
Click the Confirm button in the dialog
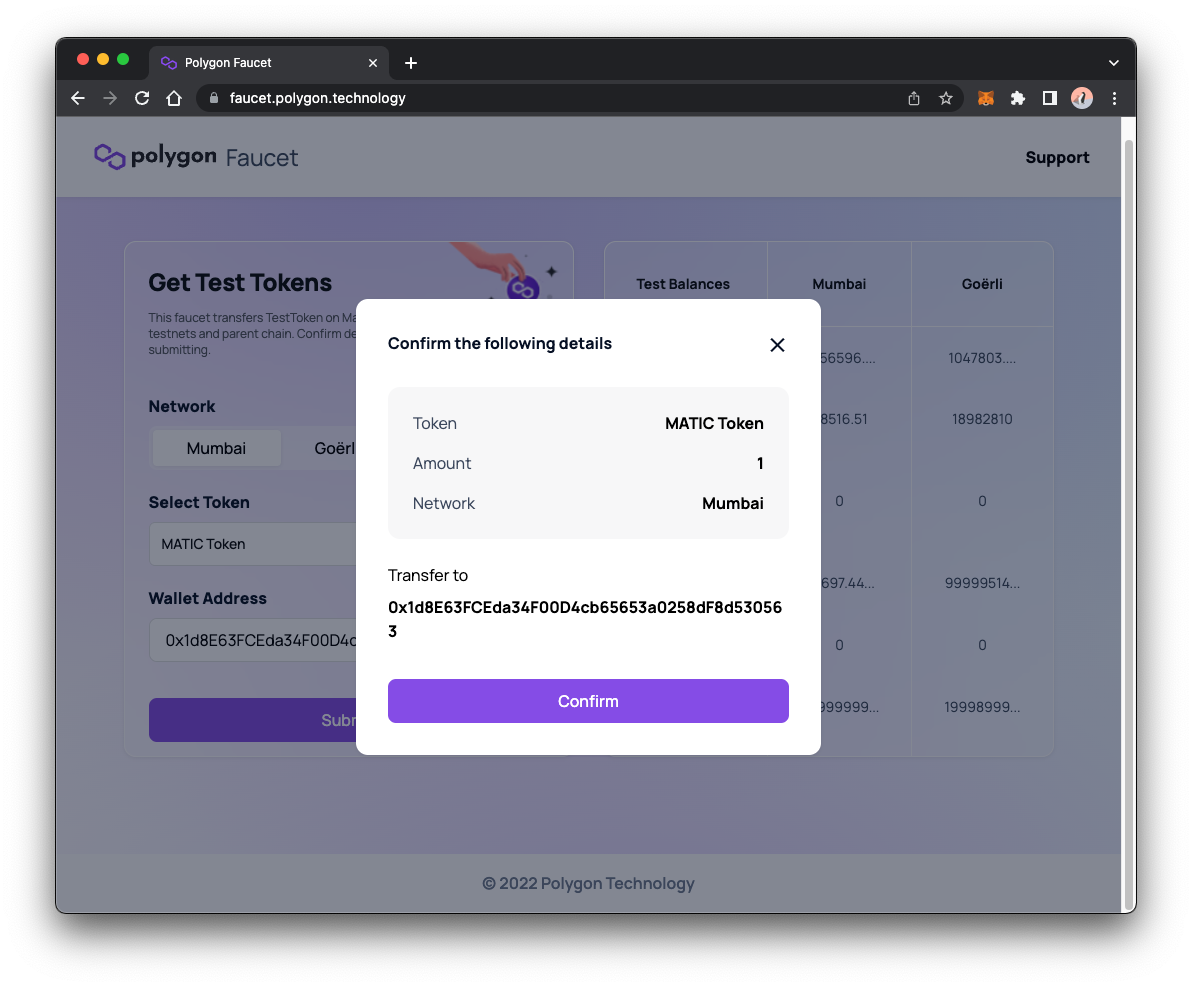pyautogui.click(x=588, y=700)
